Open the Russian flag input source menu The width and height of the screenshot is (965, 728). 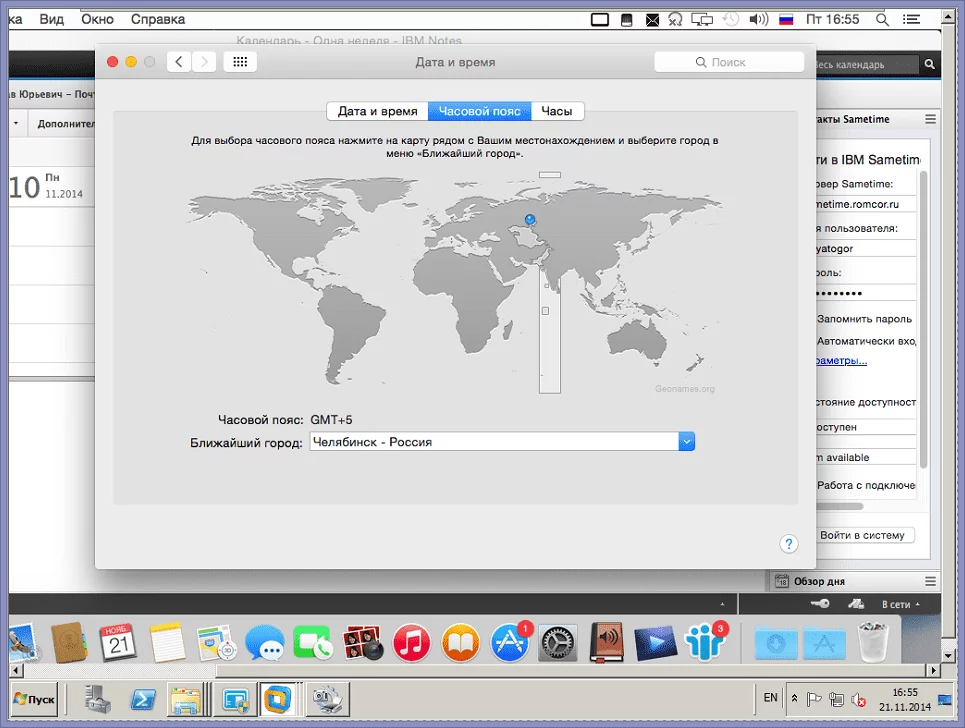pos(786,19)
